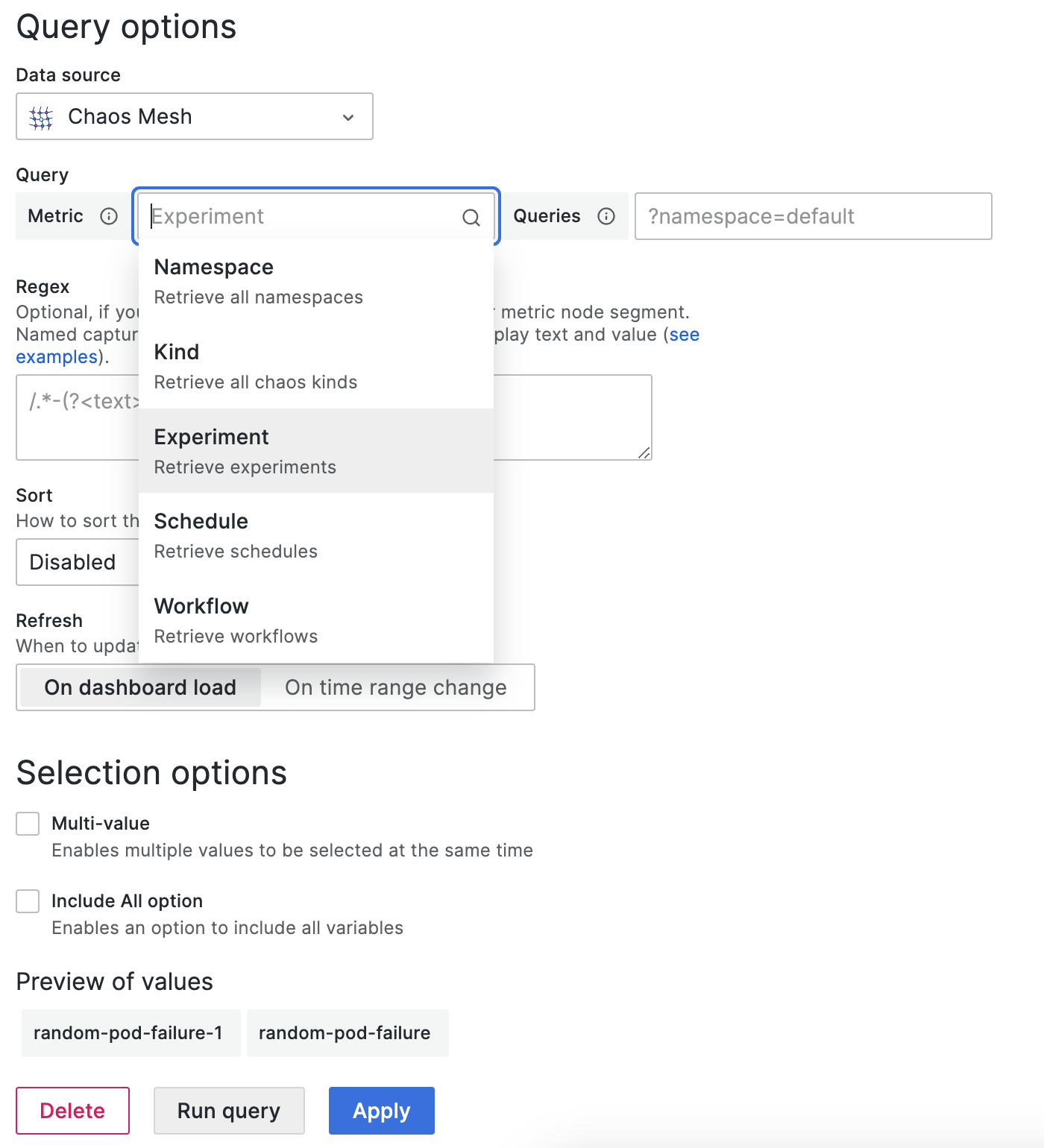Screen dimensions: 1044x1148
Task: Select On dashboard load refresh option
Action: tap(140, 687)
